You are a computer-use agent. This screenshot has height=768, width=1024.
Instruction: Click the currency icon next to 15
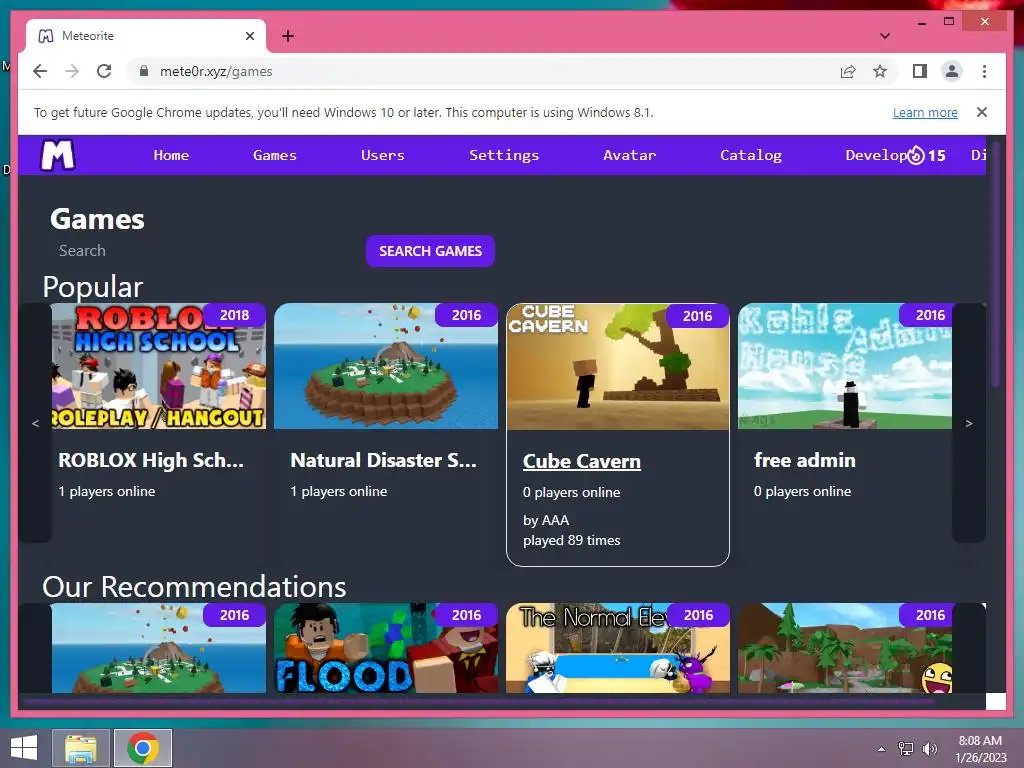916,155
